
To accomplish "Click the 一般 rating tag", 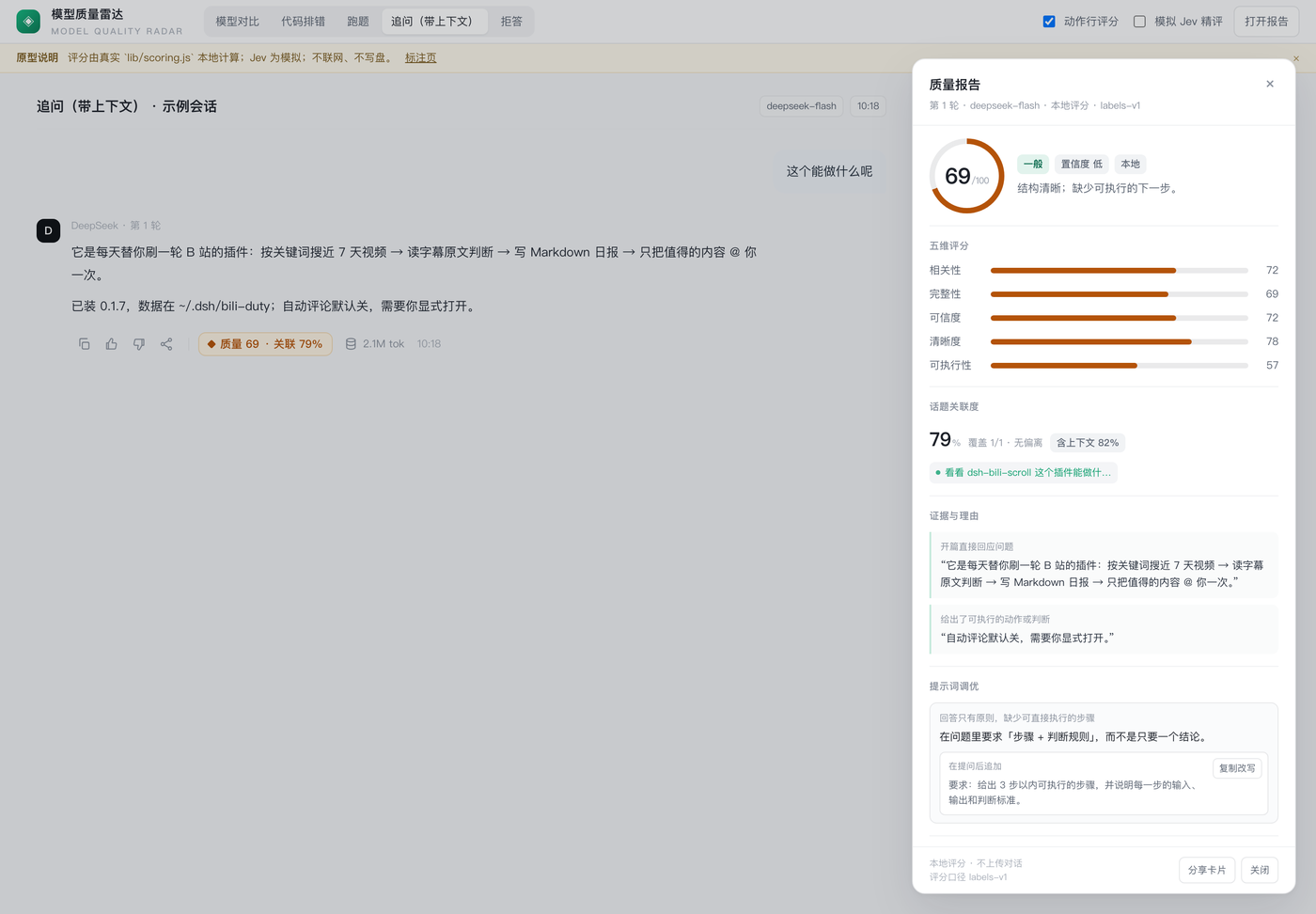I will (x=1033, y=165).
